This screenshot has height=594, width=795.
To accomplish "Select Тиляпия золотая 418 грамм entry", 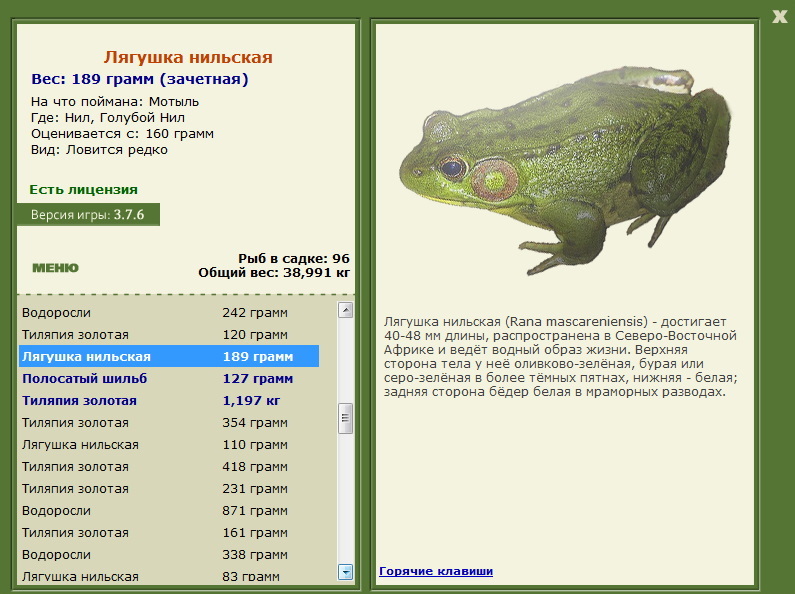I will tap(169, 466).
